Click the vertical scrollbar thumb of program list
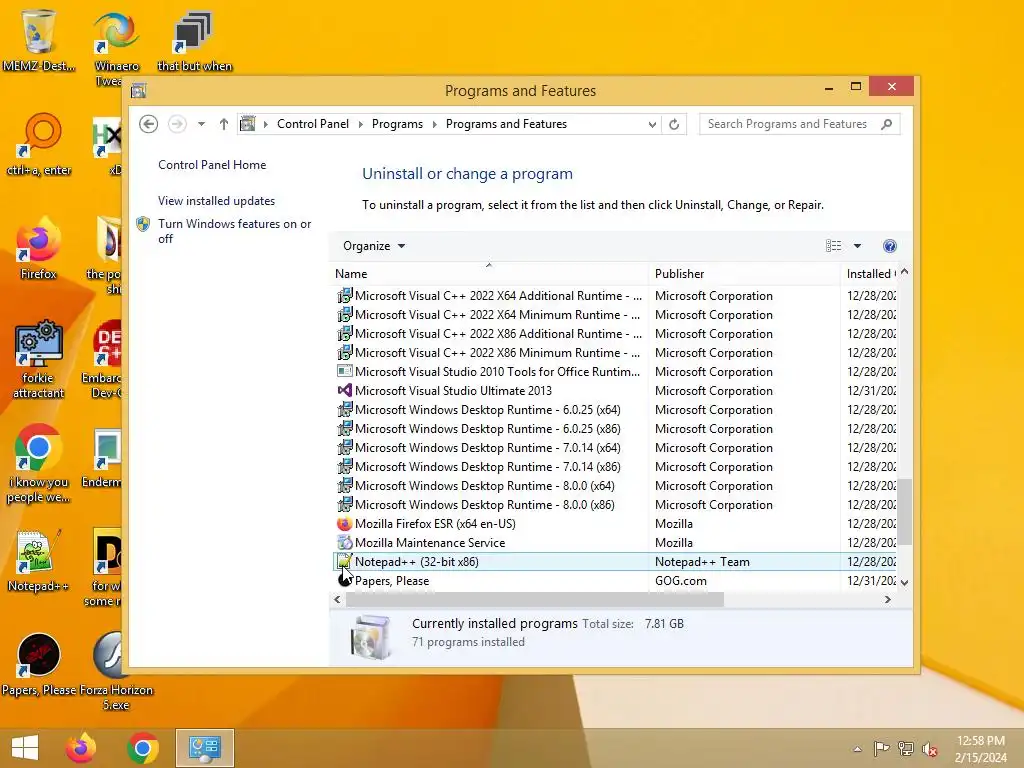The width and height of the screenshot is (1024, 768). click(904, 511)
